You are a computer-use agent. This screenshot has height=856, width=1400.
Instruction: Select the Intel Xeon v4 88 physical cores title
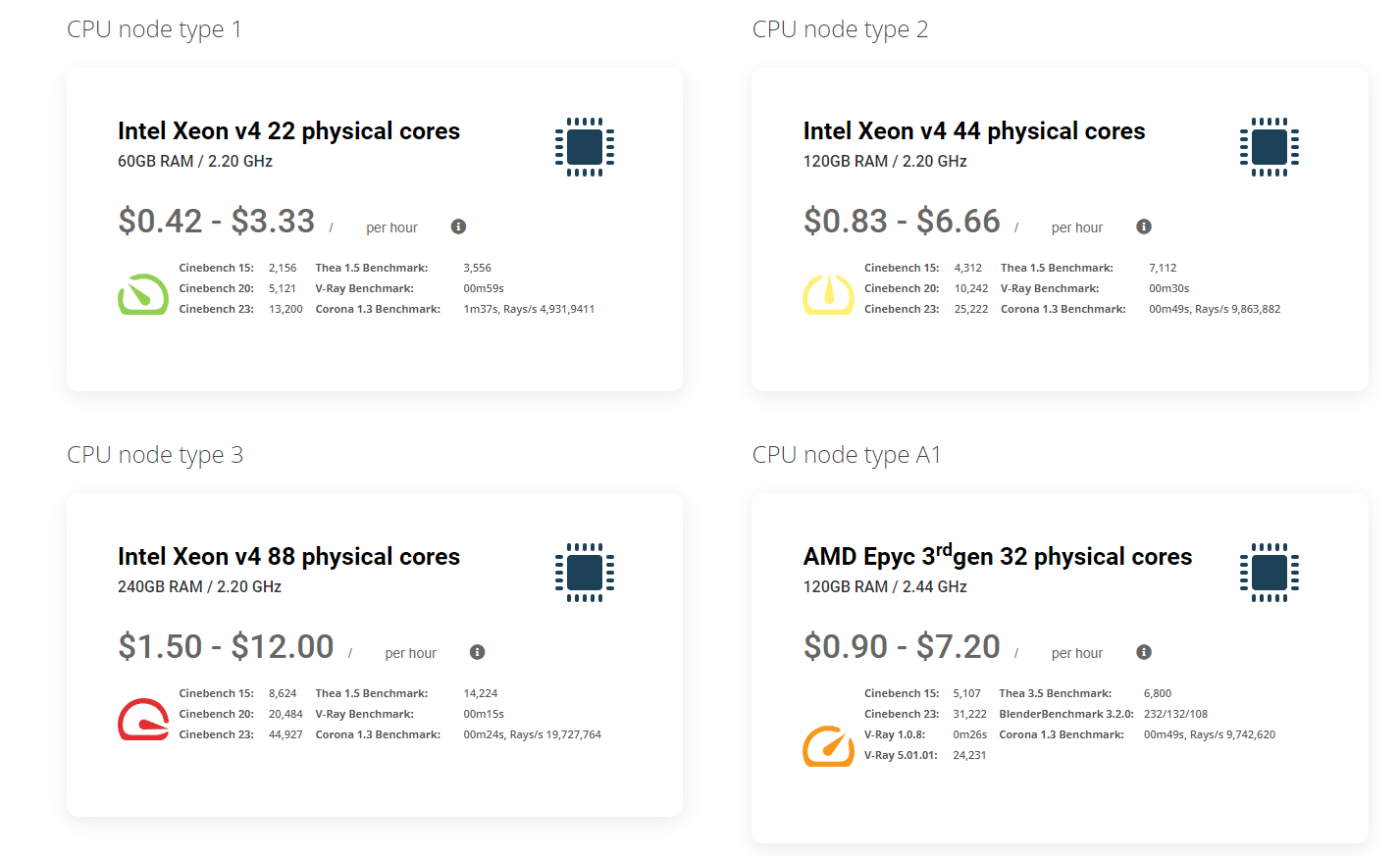click(x=288, y=557)
